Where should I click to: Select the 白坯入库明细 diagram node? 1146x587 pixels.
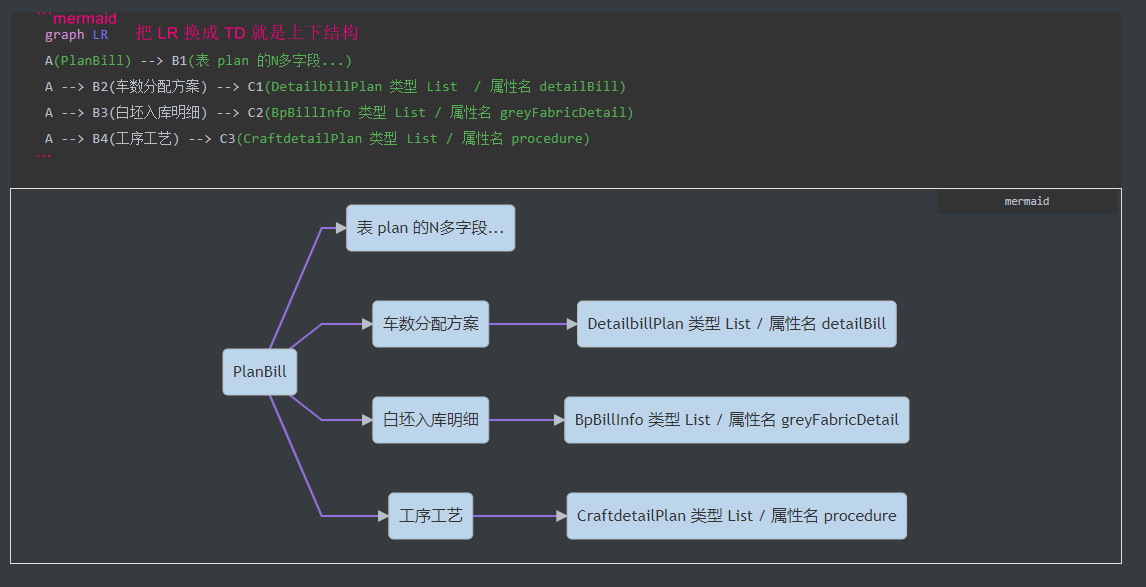pyautogui.click(x=430, y=420)
